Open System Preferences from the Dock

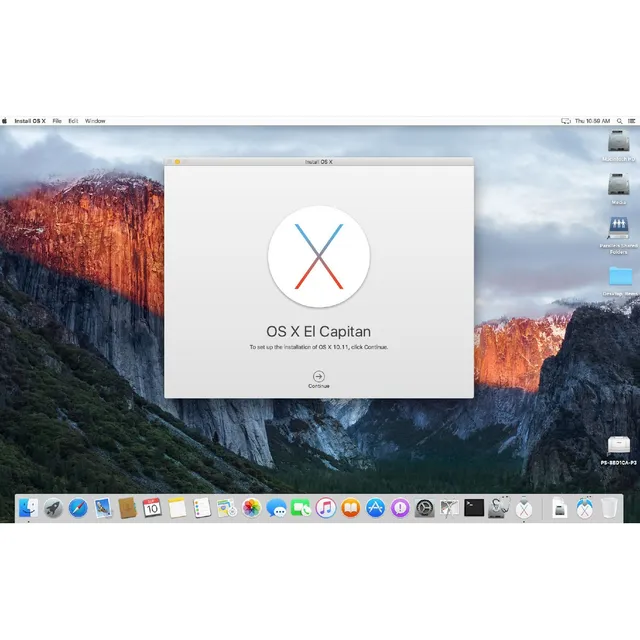[424, 508]
